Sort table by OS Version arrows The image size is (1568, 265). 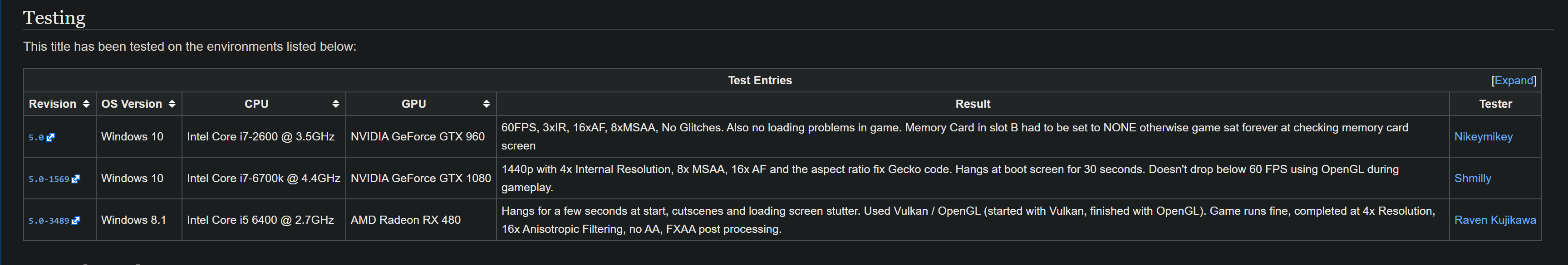[x=172, y=104]
